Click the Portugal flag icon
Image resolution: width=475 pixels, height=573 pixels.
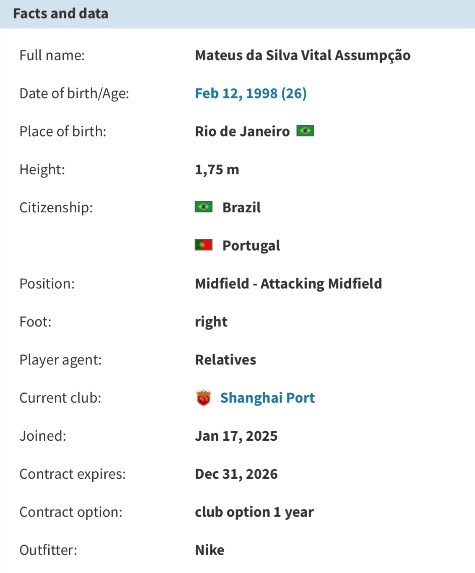point(204,245)
